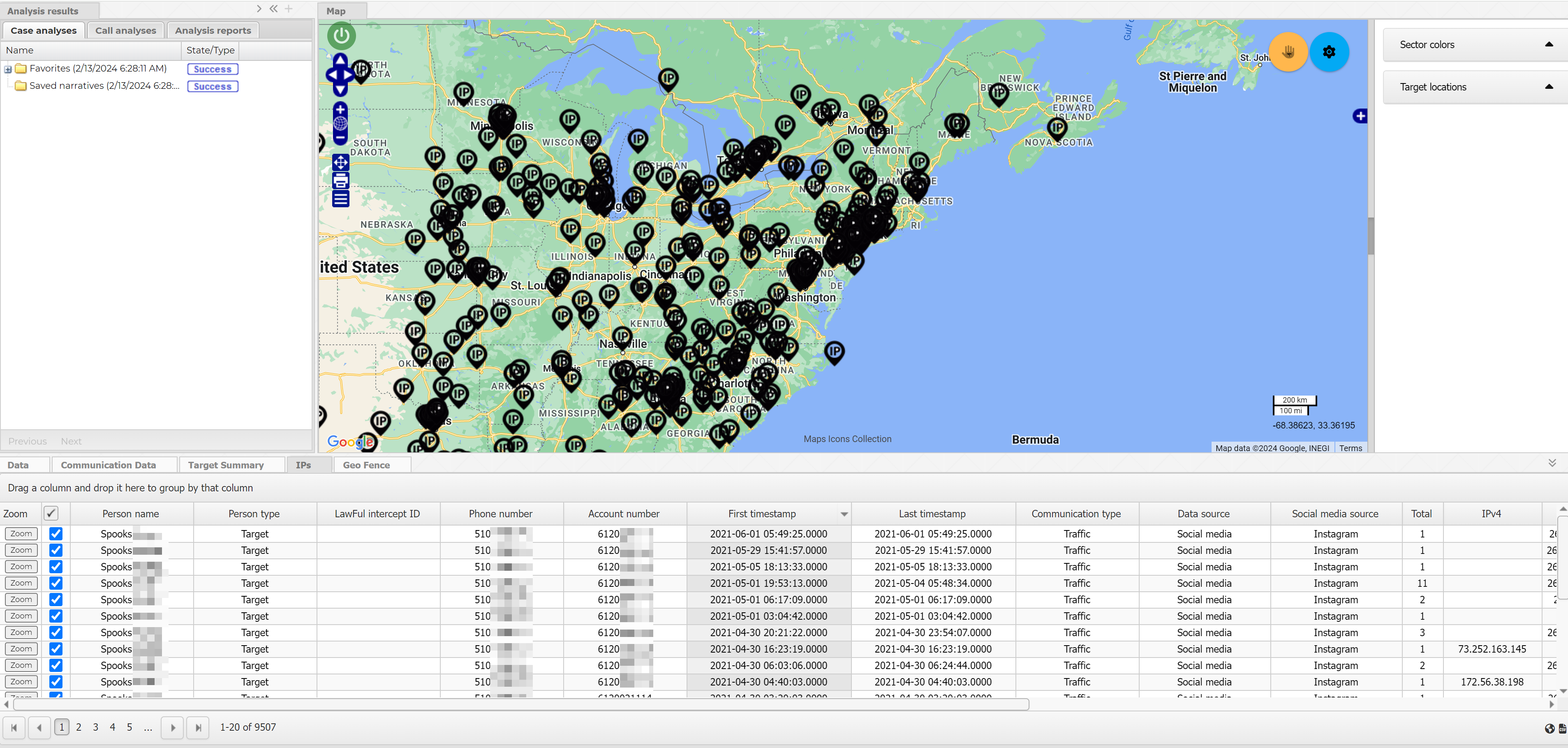Open the map layers list icon

click(x=341, y=199)
